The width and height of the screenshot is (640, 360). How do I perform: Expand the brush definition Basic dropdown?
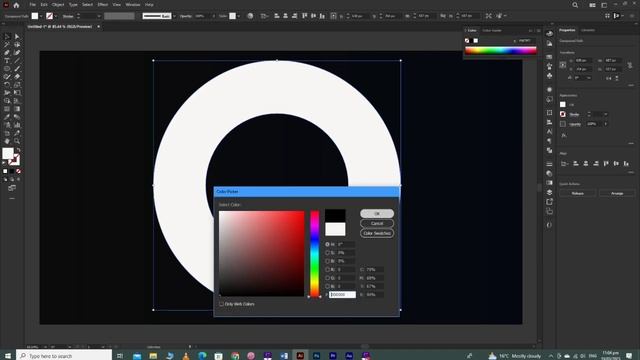click(x=174, y=16)
